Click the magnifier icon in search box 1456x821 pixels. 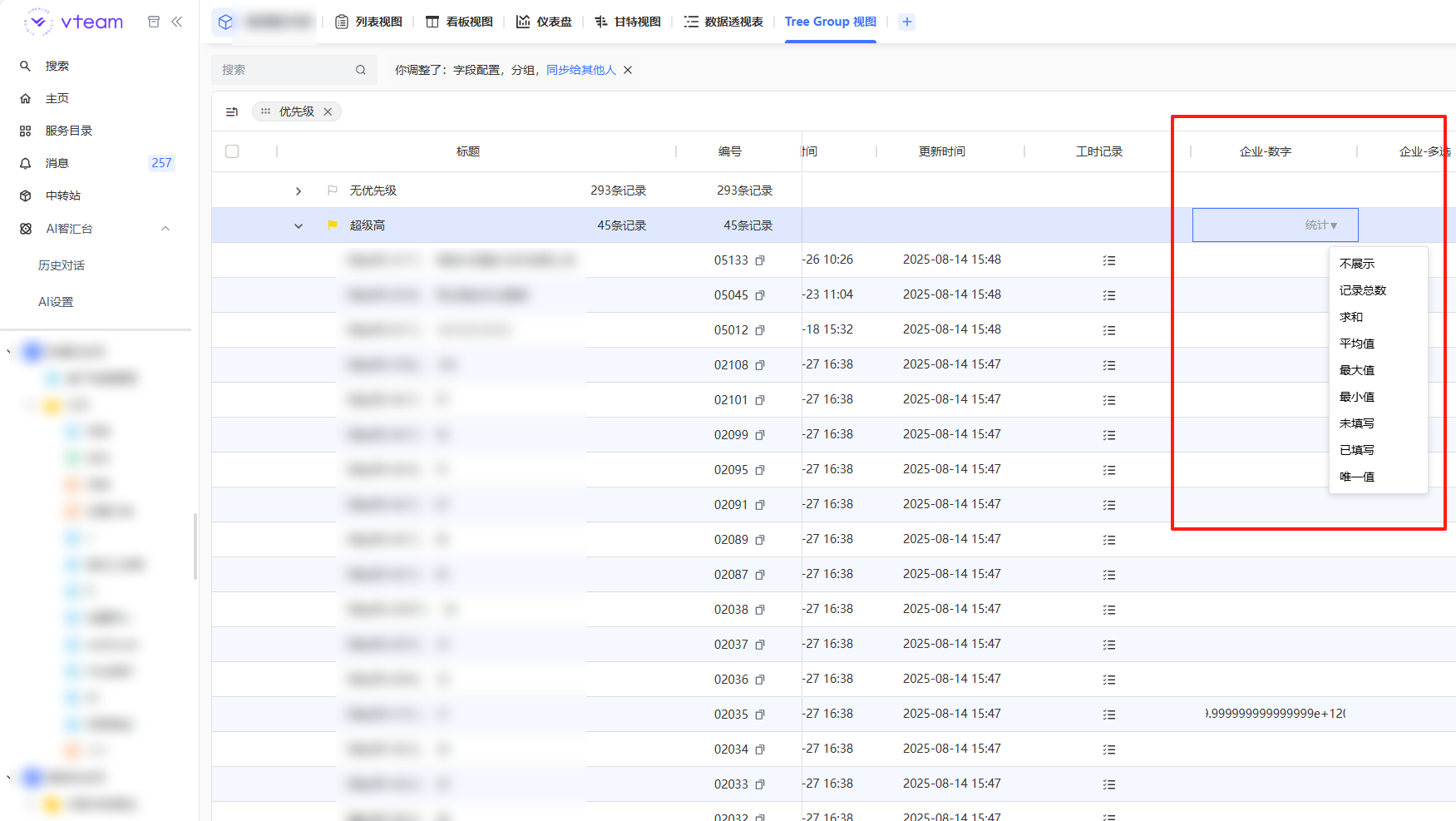[x=361, y=70]
